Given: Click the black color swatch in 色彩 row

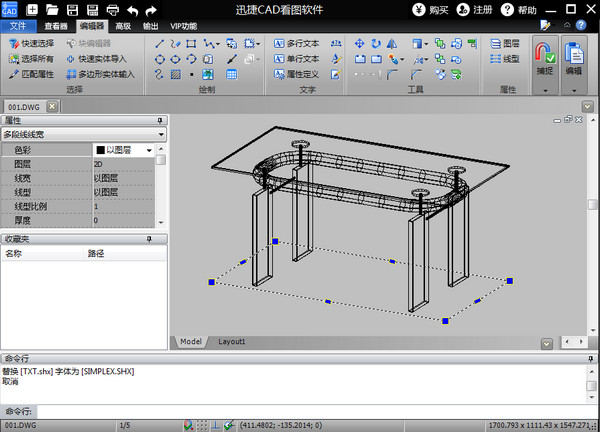Looking at the screenshot, I should point(101,150).
